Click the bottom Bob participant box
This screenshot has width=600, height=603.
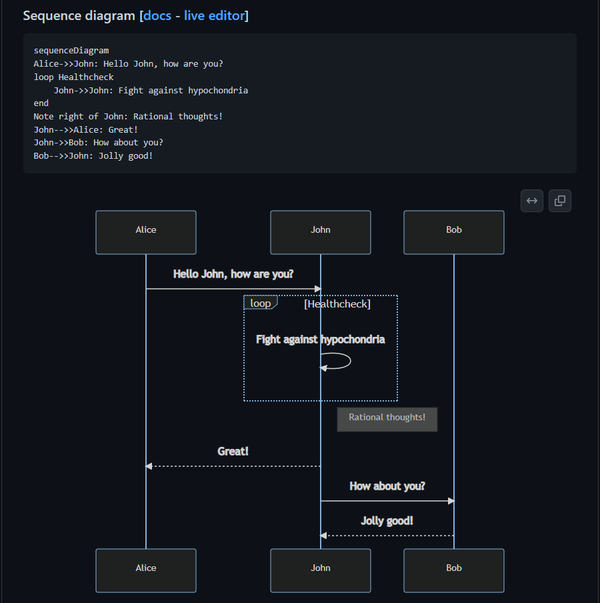(x=454, y=569)
